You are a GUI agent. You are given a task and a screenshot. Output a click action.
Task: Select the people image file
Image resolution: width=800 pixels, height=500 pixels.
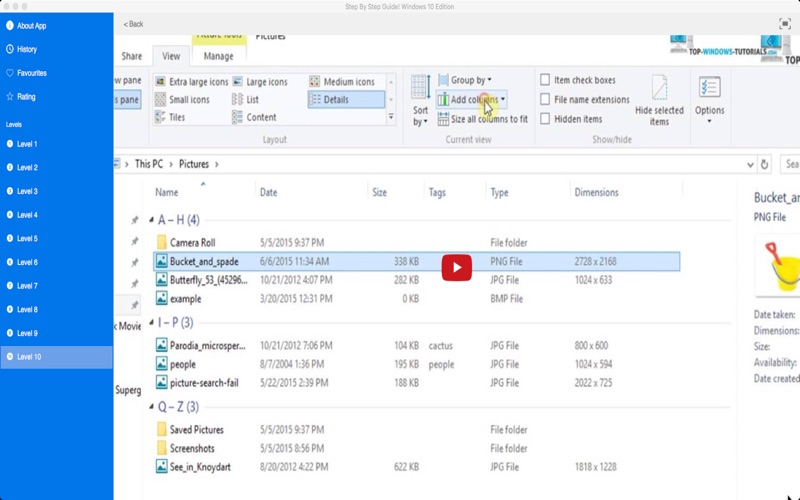point(176,364)
